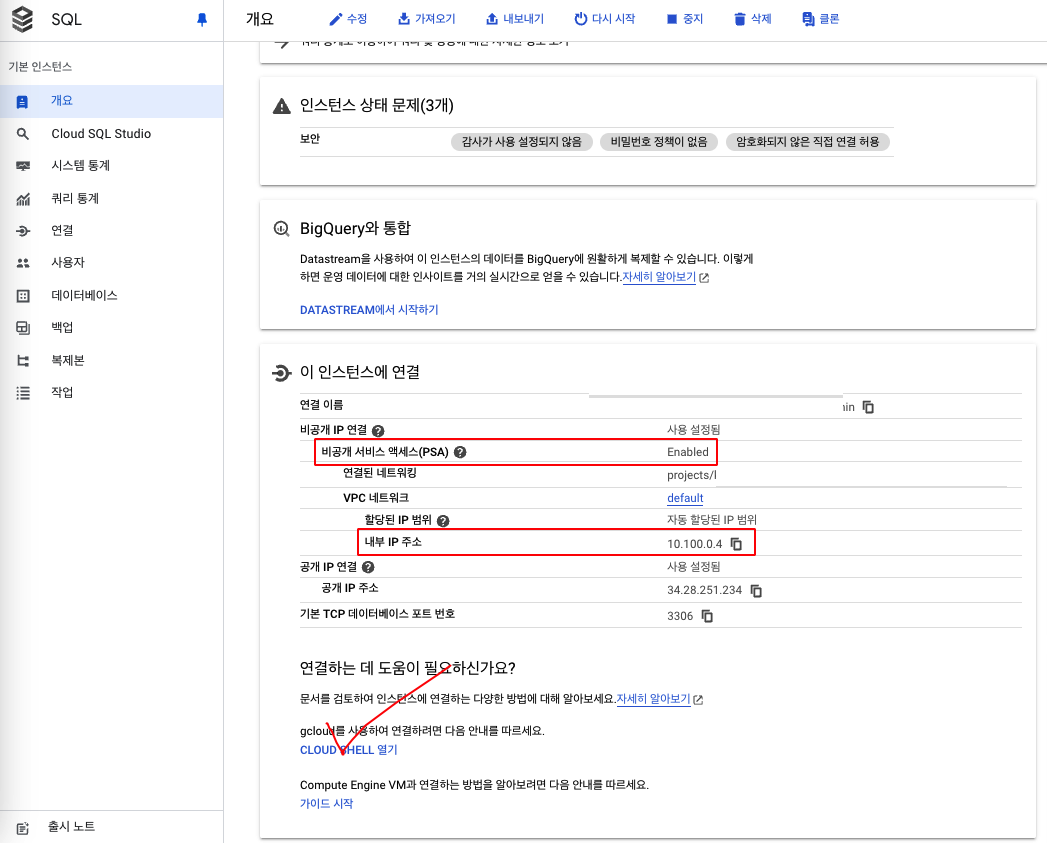
Task: Open the default VPC network link
Action: pos(685,498)
